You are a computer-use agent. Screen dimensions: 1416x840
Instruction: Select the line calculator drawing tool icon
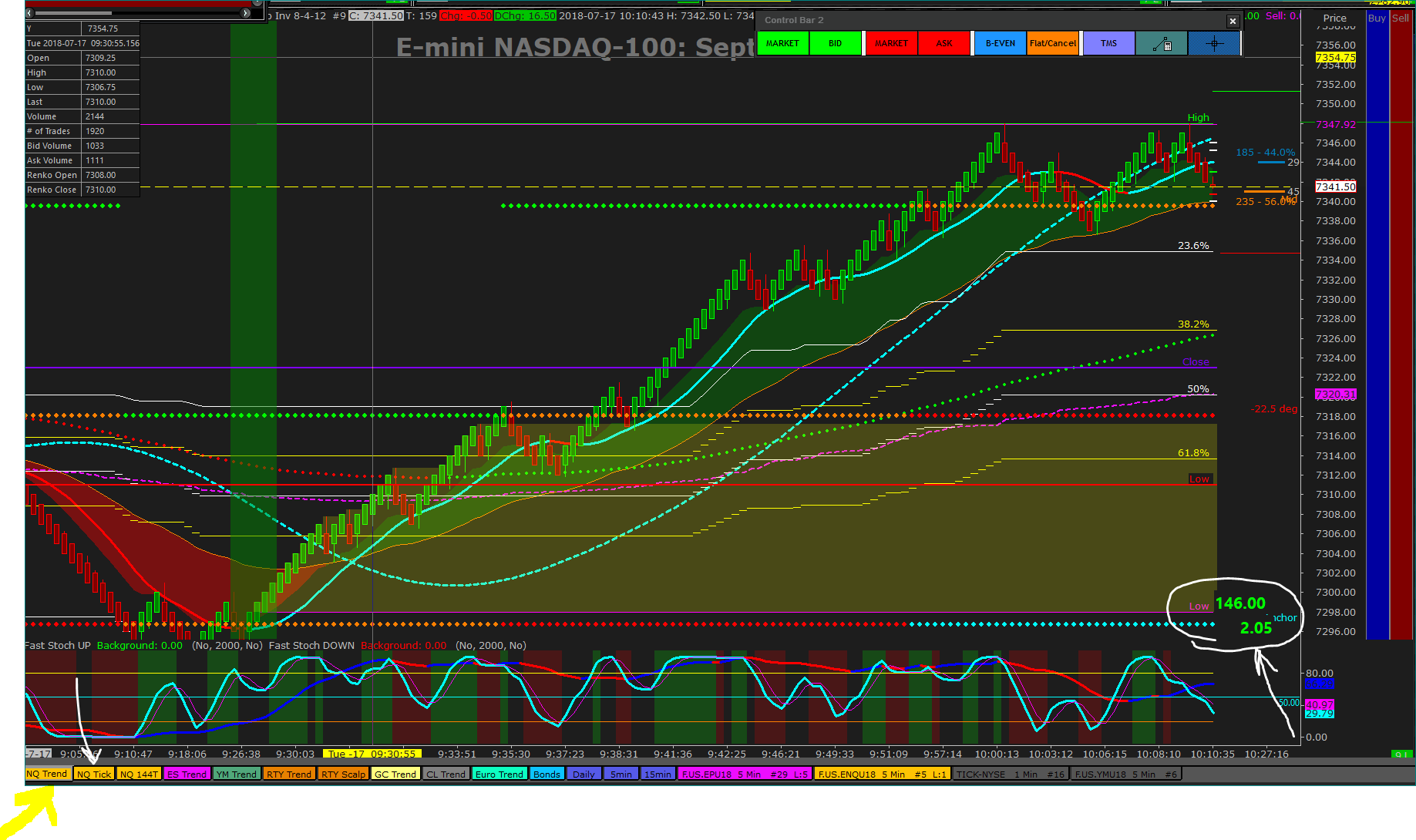tap(1162, 43)
